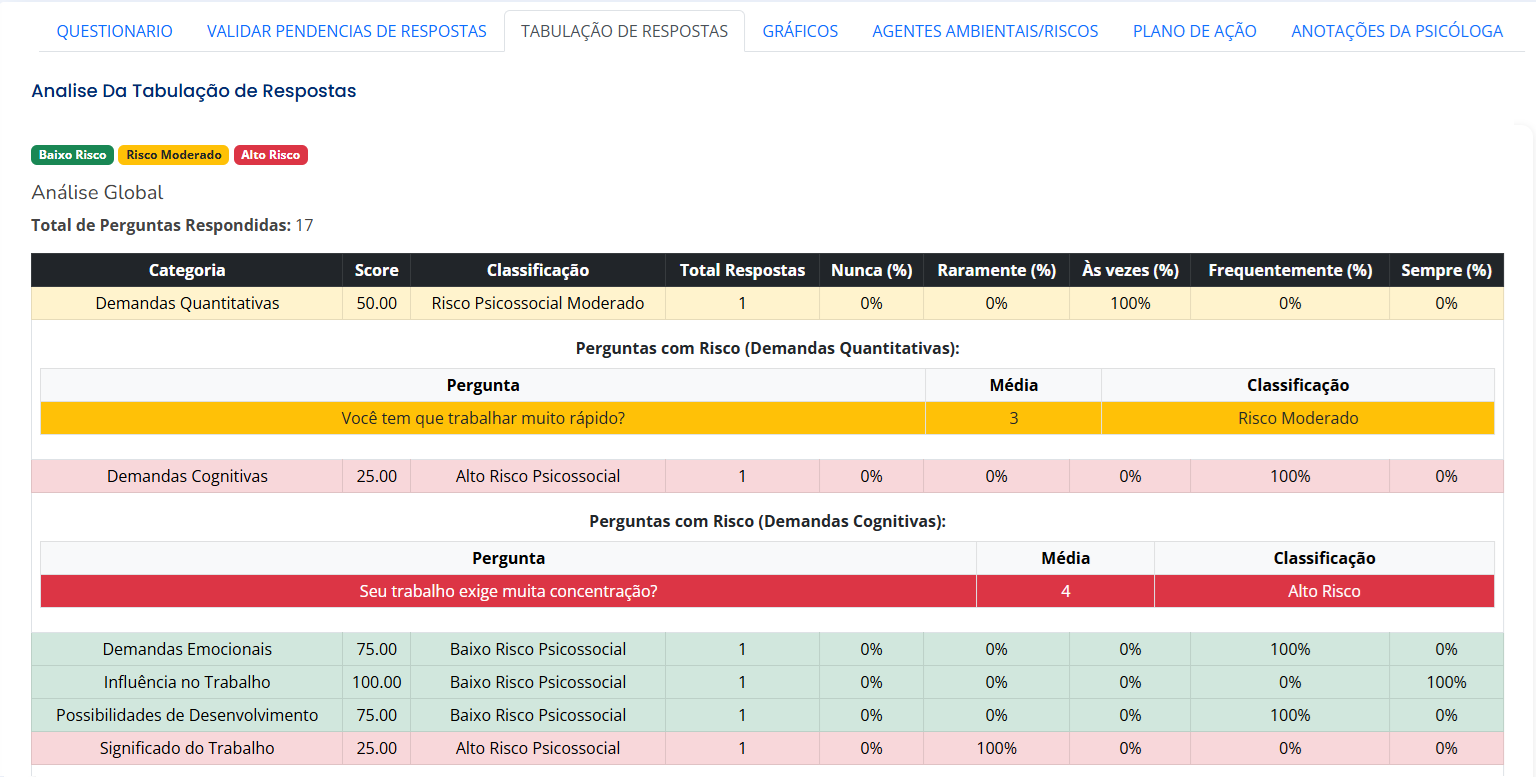Switch to Validar Pendencias de Respostas tab
1536x777 pixels.
point(346,31)
